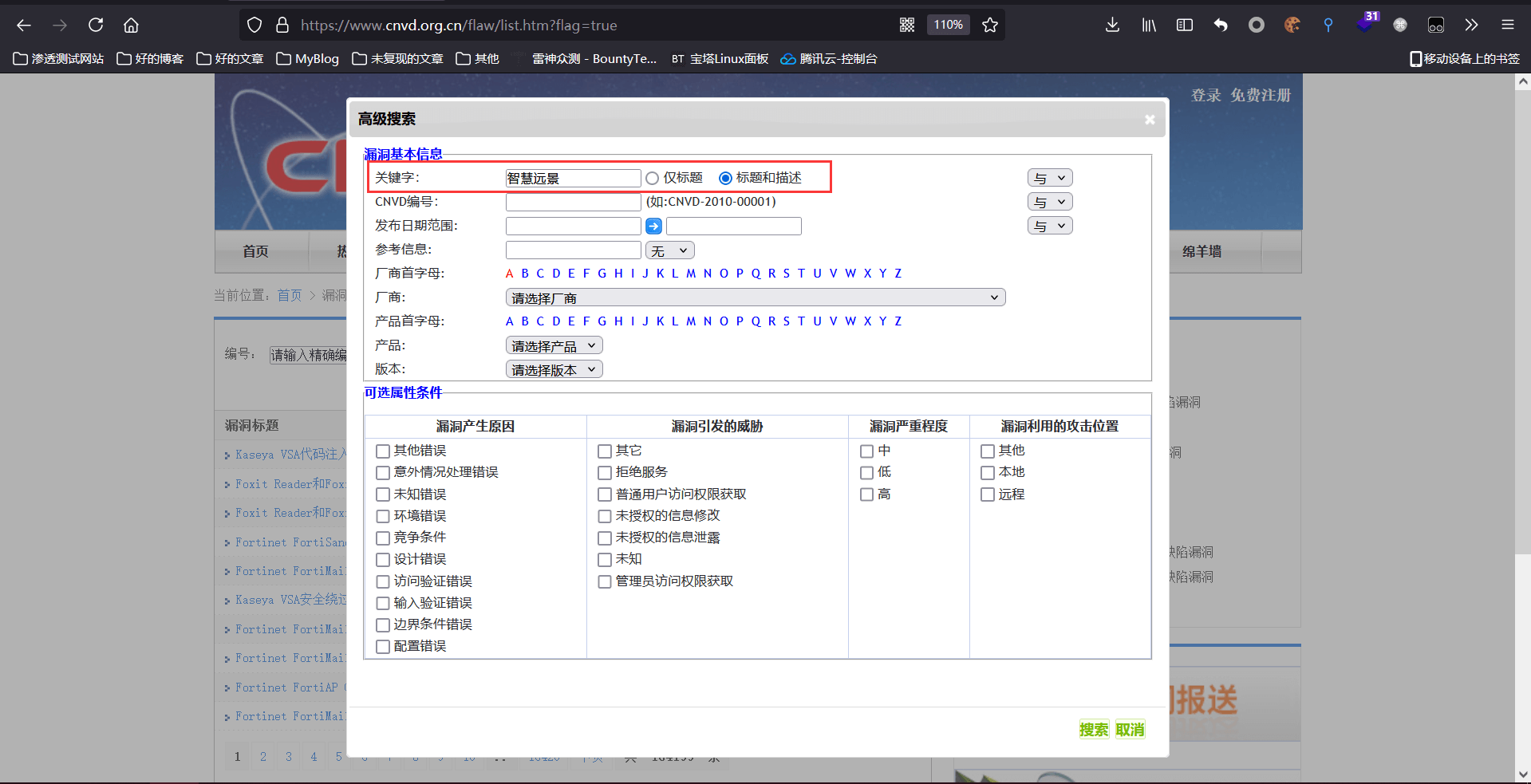The image size is (1531, 784).
Task: Select vendor initial letter H
Action: (x=618, y=274)
